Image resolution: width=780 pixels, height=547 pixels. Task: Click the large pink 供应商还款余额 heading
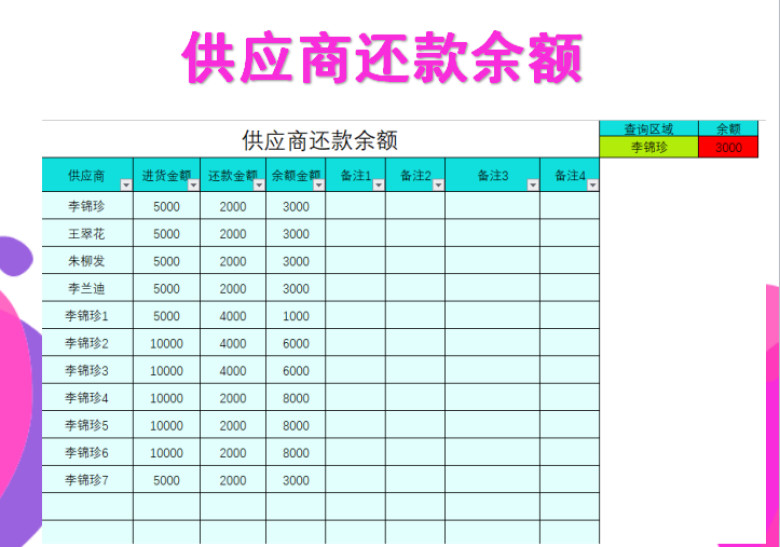point(382,57)
